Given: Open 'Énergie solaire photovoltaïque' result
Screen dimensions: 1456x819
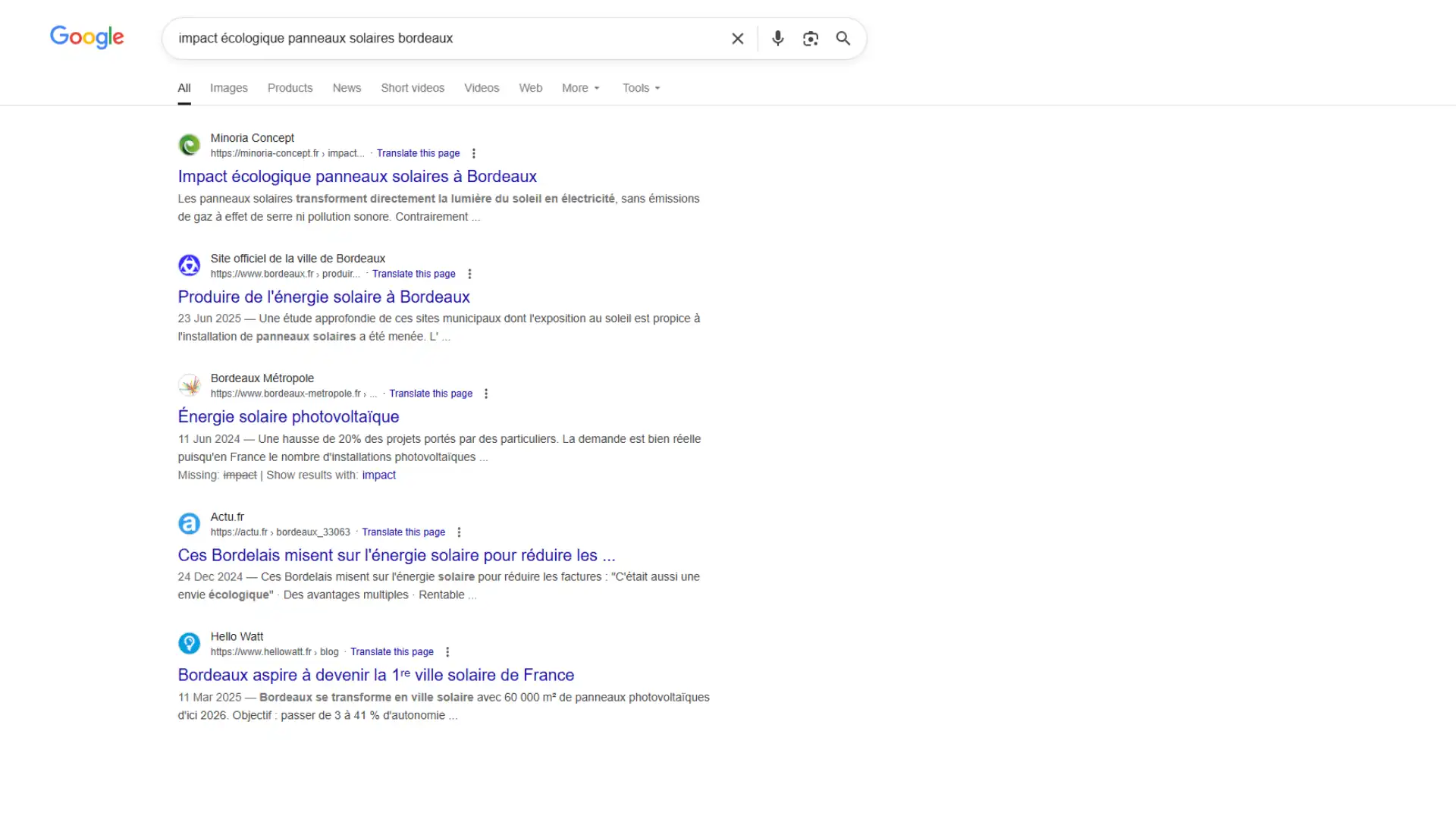Looking at the screenshot, I should (x=288, y=417).
